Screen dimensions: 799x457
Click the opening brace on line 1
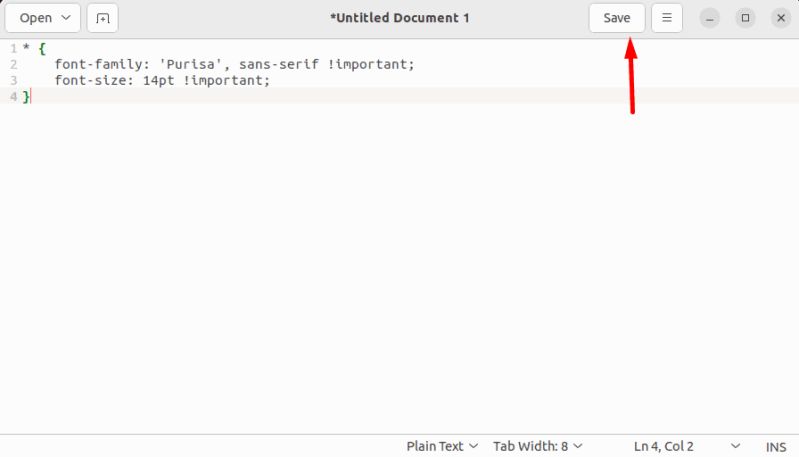click(42, 49)
